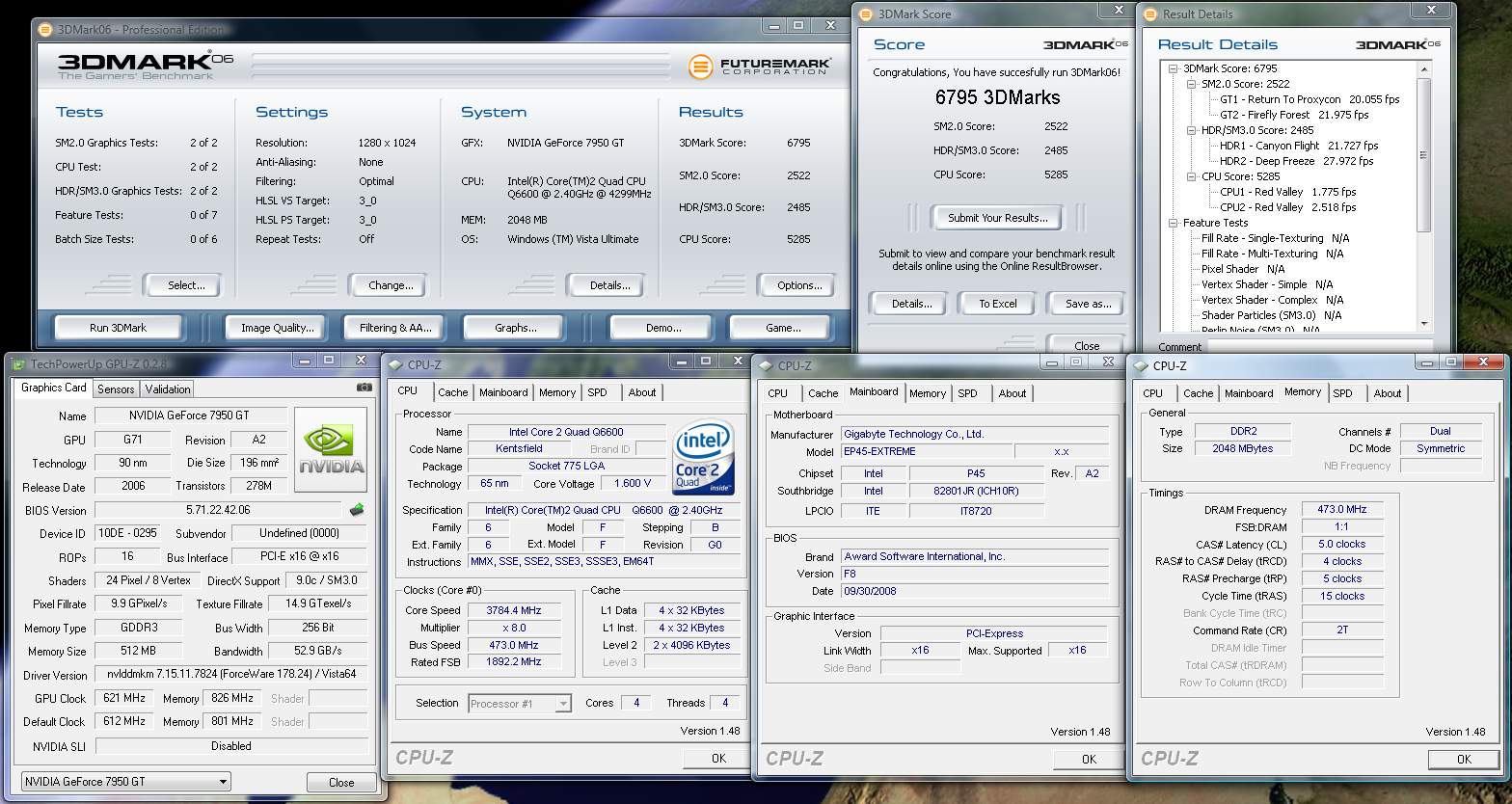The height and width of the screenshot is (804, 1512).
Task: Select the GPU-Z Graphics Card tab
Action: pos(54,388)
